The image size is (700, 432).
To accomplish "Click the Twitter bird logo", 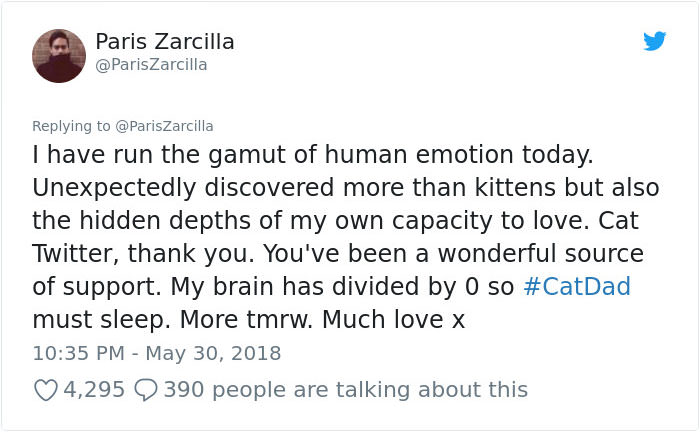I will 654,41.
